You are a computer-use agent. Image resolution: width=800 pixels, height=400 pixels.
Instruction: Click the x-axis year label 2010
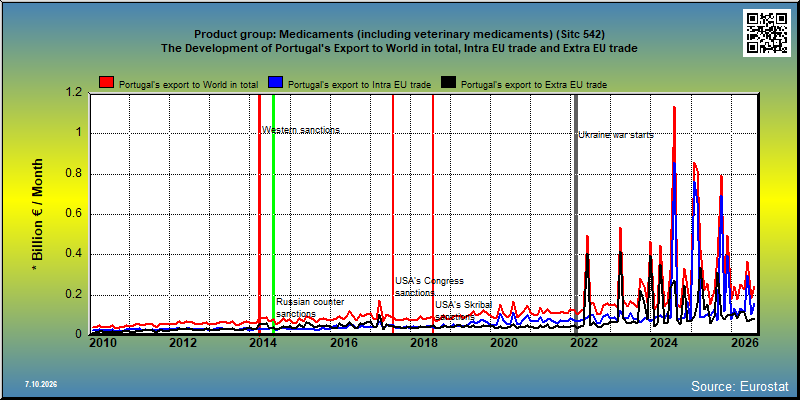[103, 342]
